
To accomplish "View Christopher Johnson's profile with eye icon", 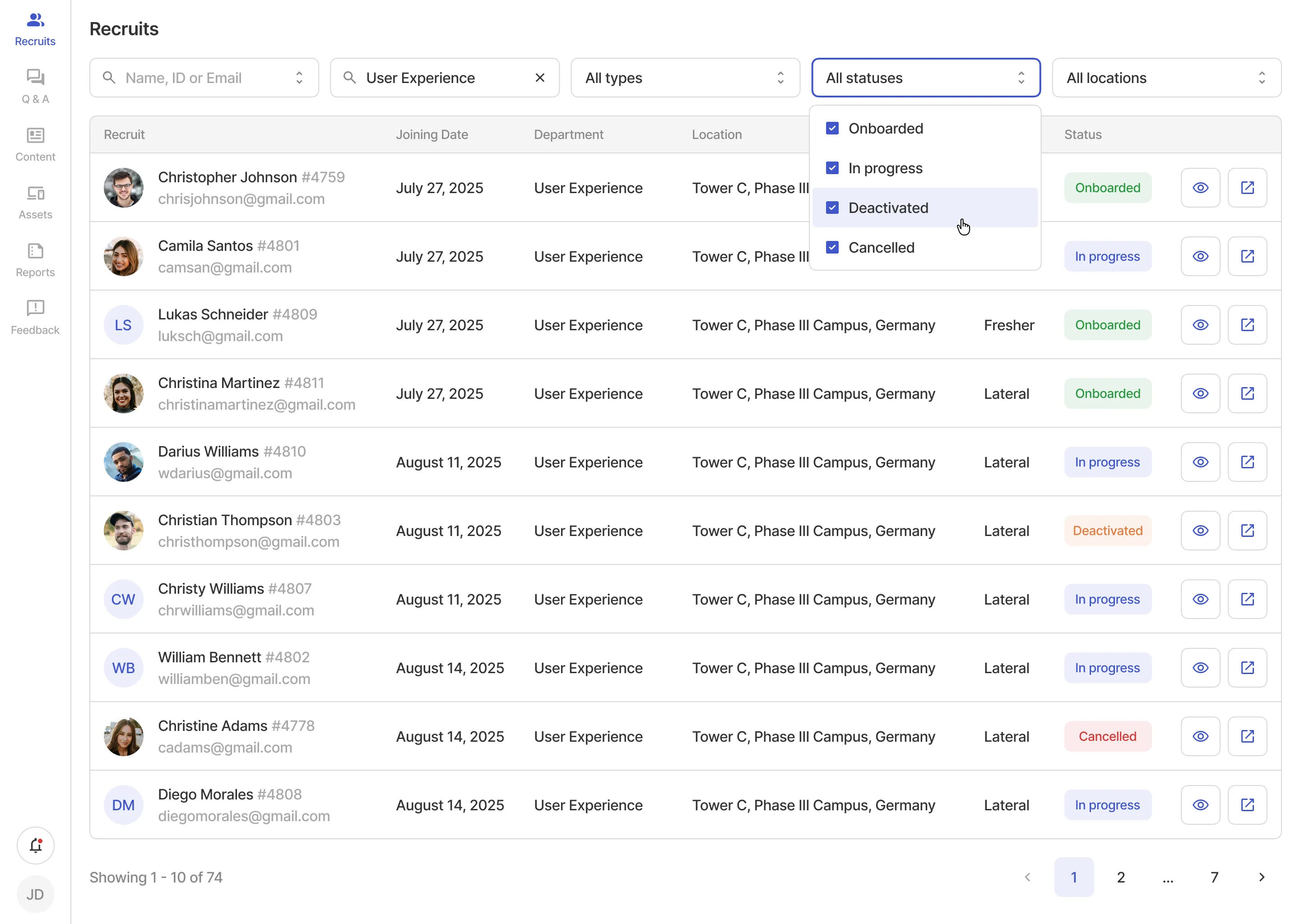I will click(1200, 188).
